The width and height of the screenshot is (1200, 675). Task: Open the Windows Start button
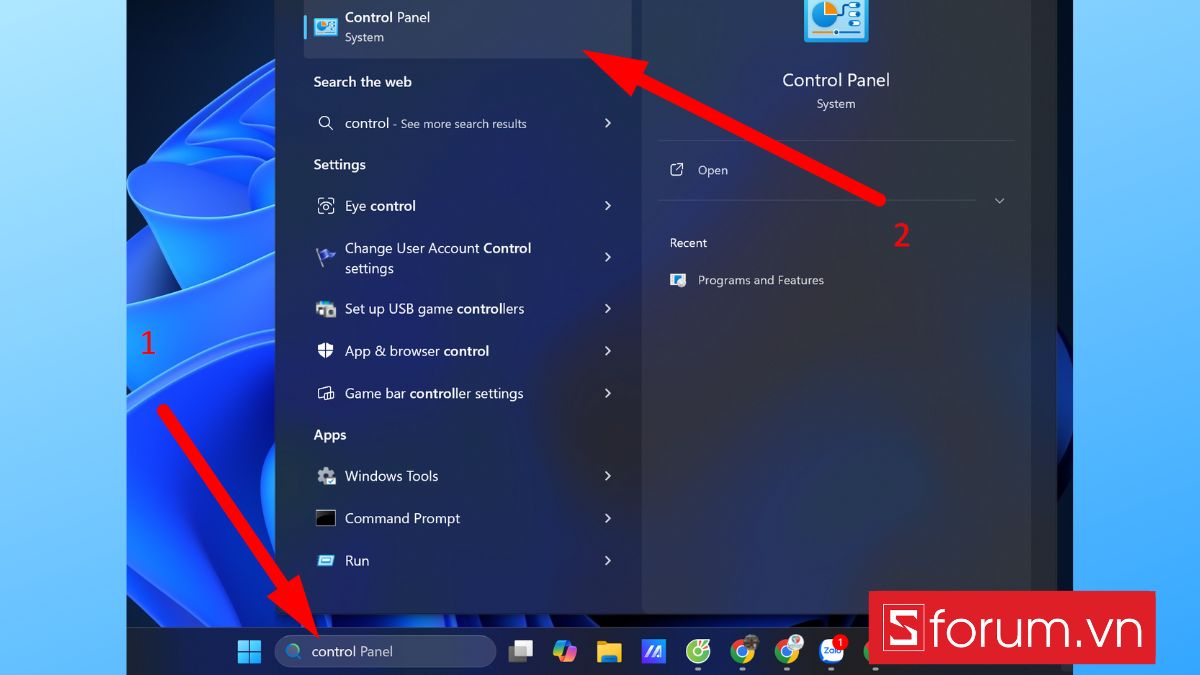(249, 651)
